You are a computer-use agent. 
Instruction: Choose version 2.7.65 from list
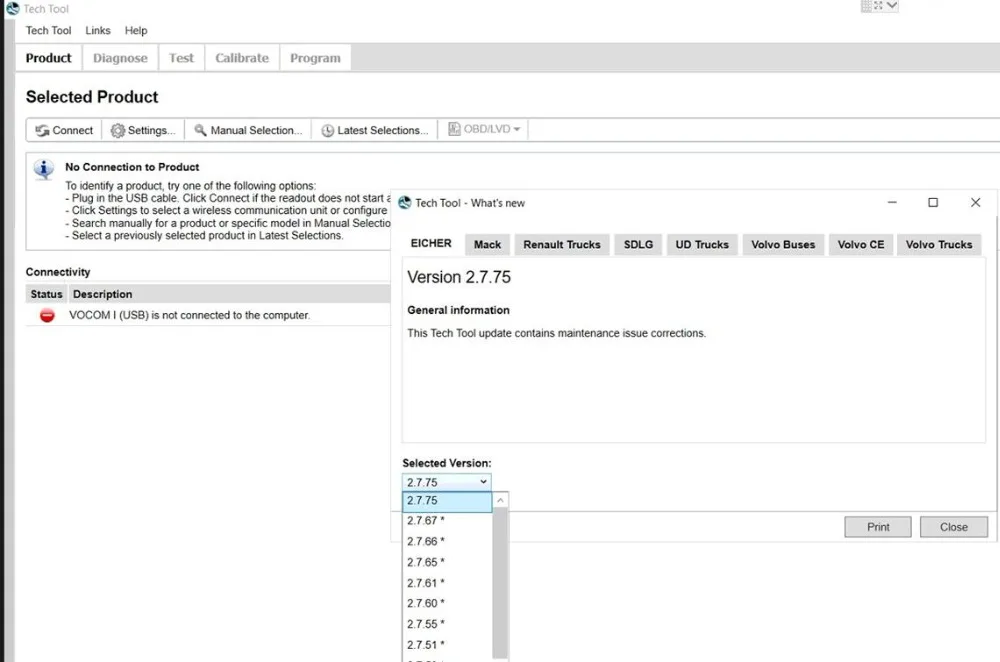[x=447, y=563]
